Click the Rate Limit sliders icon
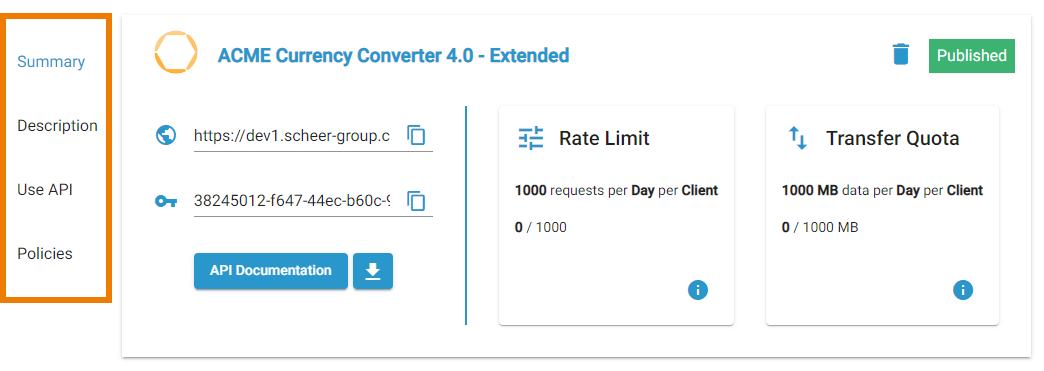This screenshot has width=1044, height=371. click(x=531, y=138)
